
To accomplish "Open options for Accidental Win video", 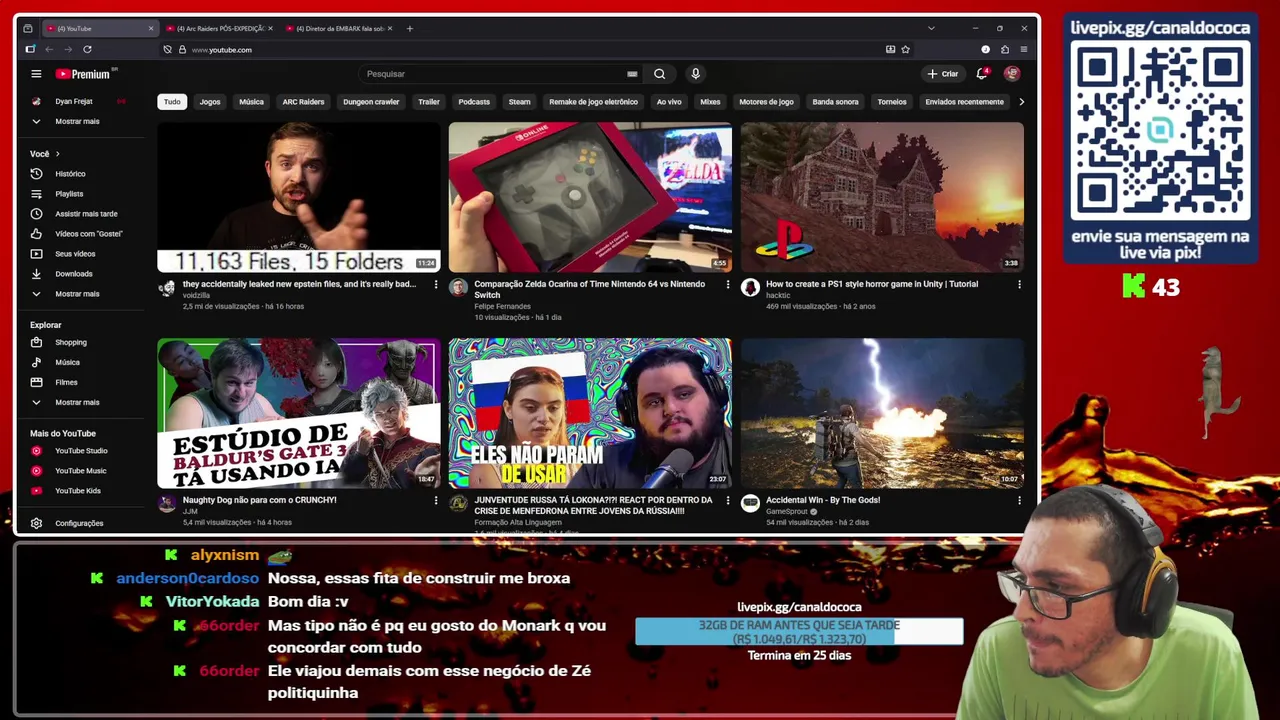I will point(1019,501).
